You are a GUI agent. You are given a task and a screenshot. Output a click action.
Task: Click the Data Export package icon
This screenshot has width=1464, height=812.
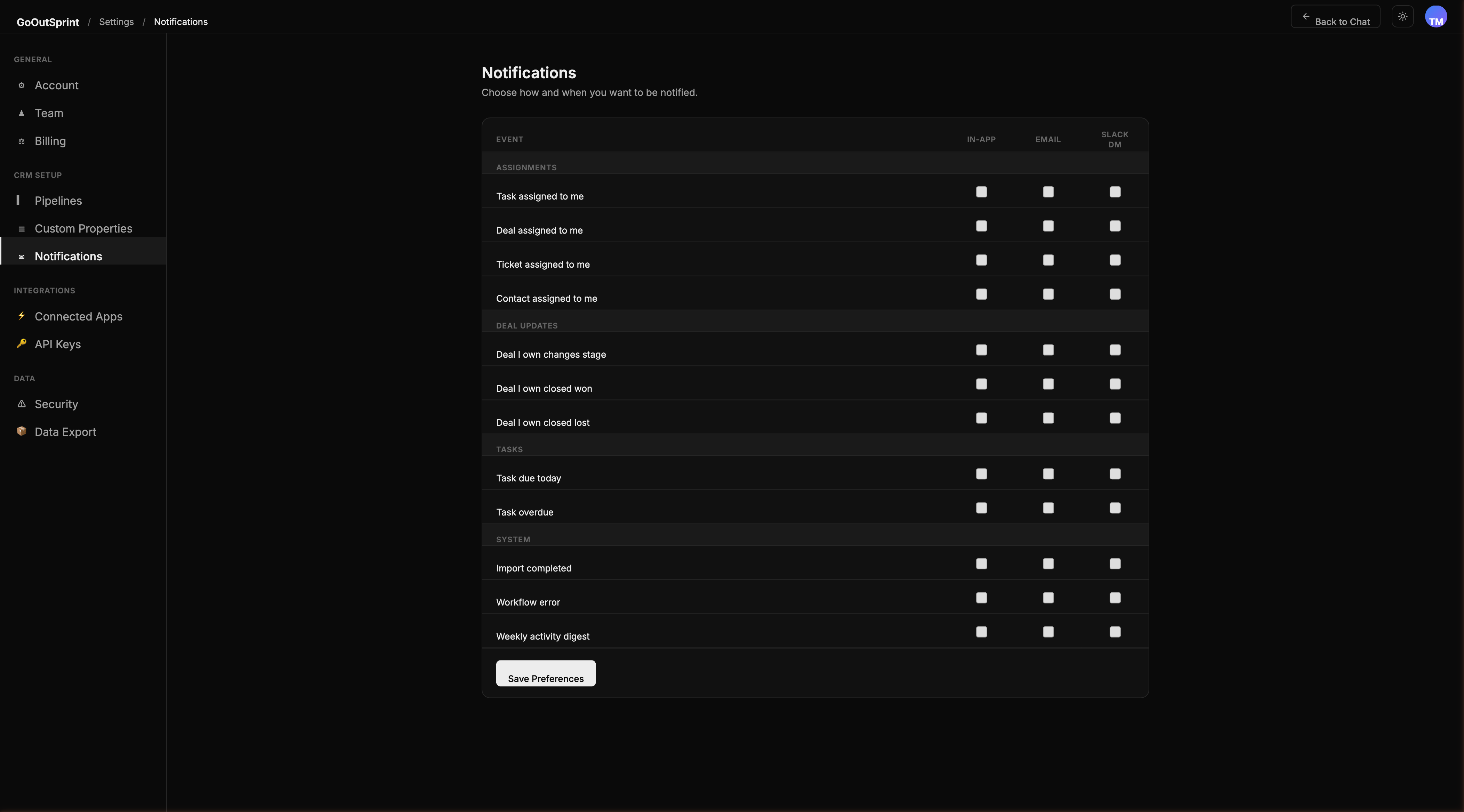pyautogui.click(x=22, y=431)
